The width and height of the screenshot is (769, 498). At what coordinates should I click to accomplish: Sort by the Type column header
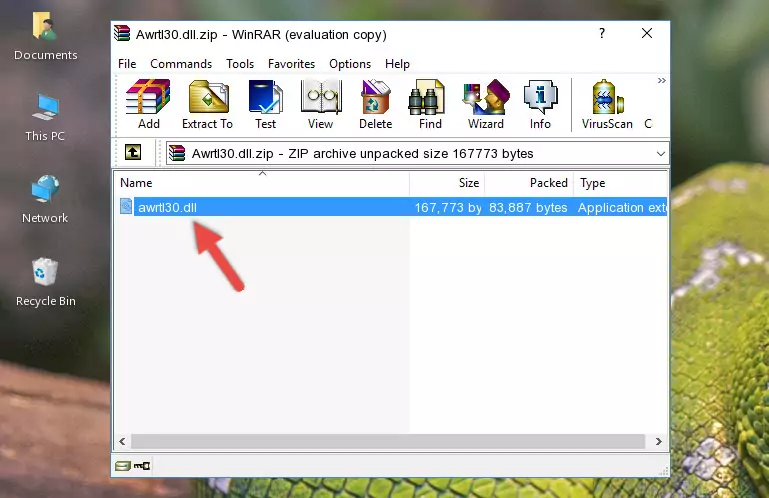coord(620,183)
